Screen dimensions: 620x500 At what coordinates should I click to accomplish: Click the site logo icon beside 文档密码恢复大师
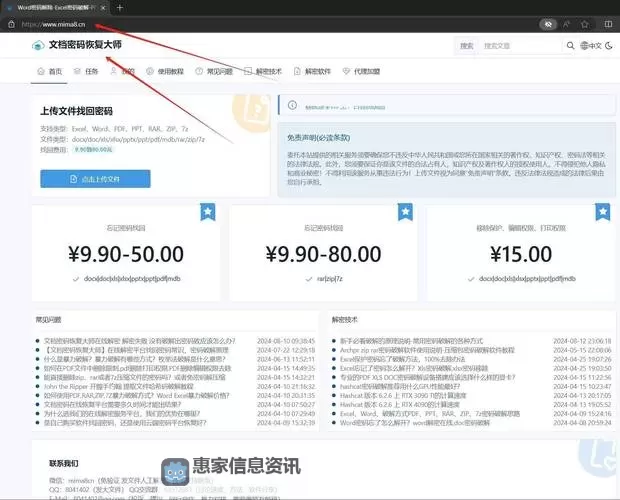tap(38, 45)
